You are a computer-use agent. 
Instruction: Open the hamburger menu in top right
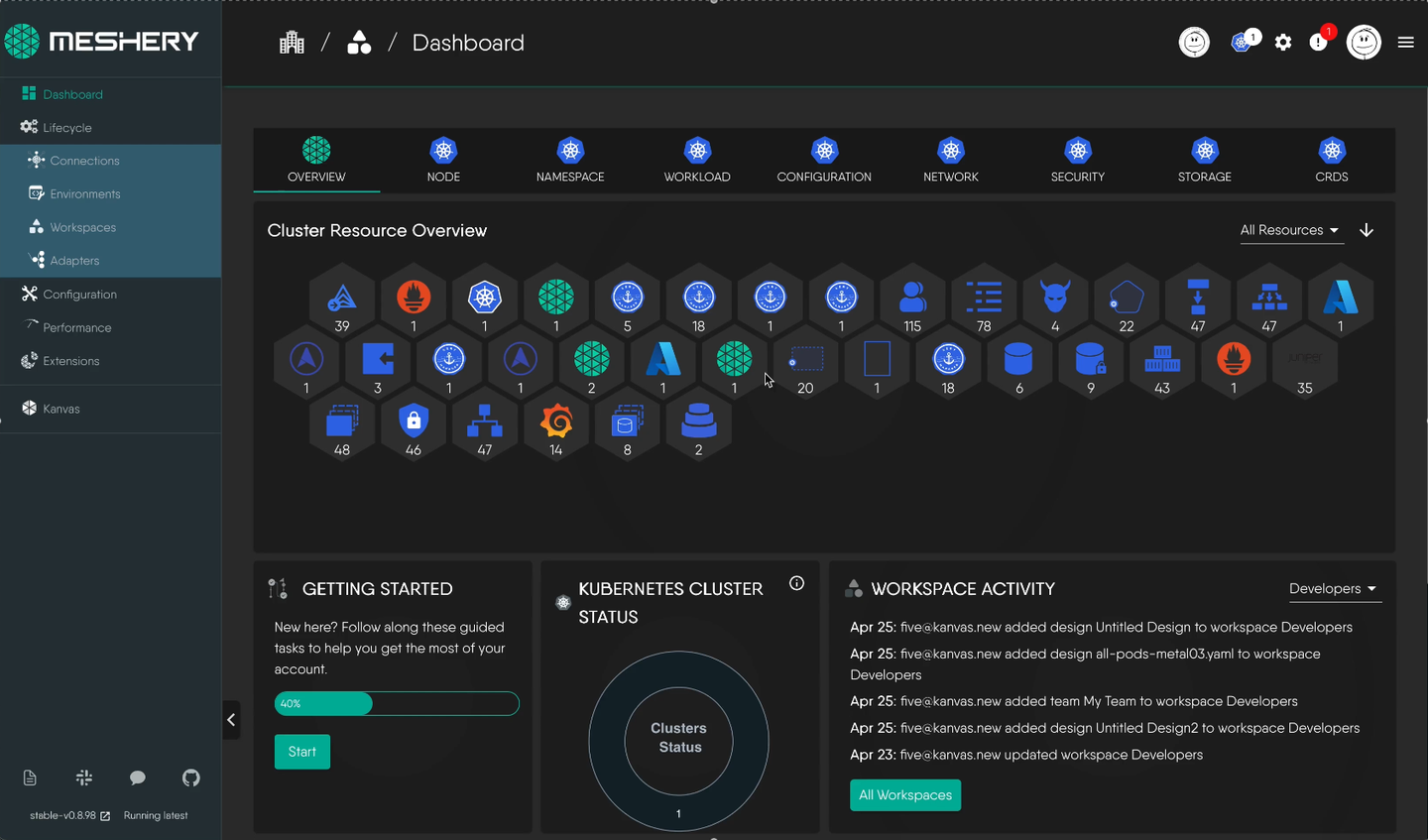pyautogui.click(x=1405, y=43)
